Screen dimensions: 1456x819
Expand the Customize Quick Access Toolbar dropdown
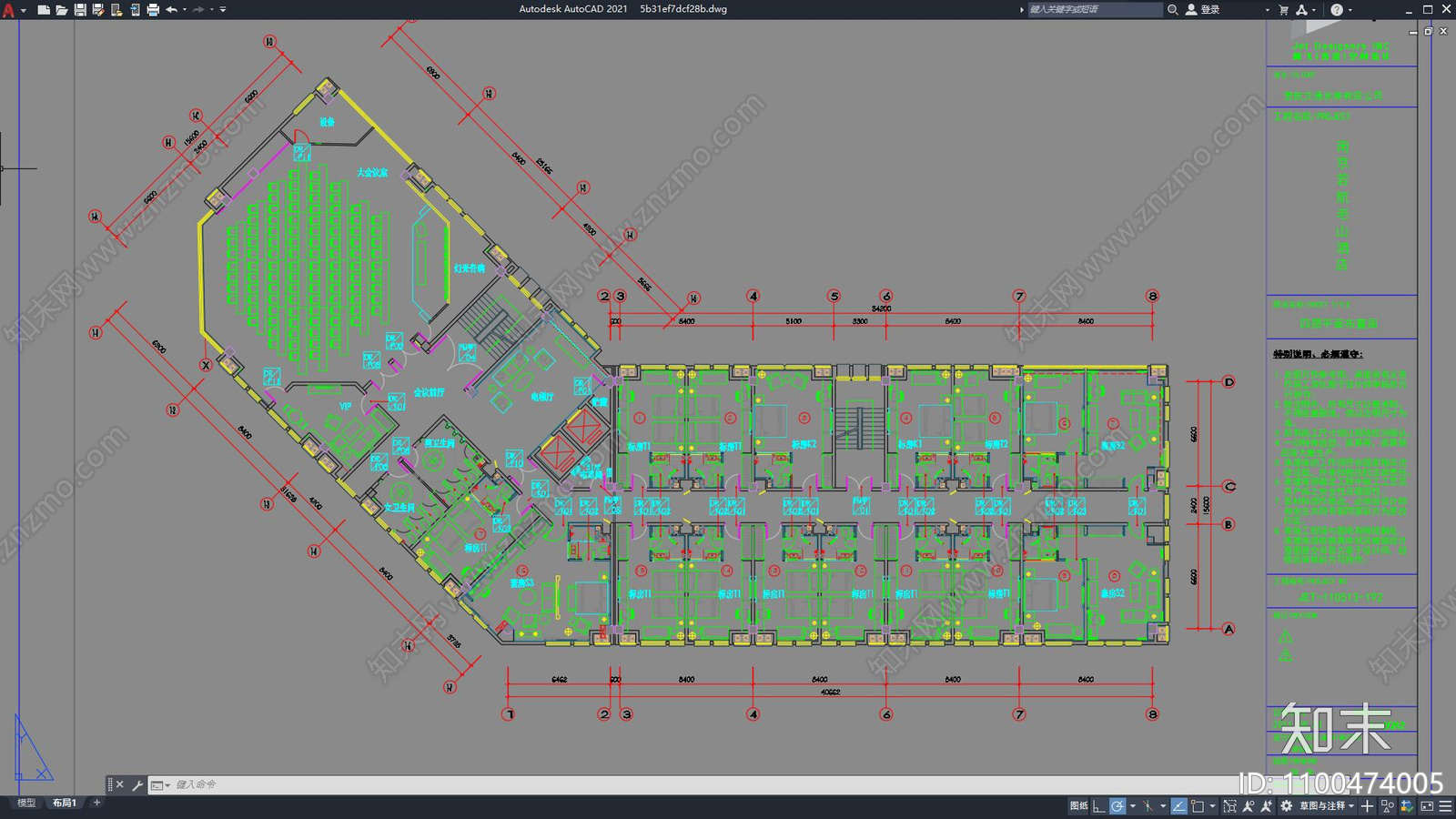tap(223, 10)
